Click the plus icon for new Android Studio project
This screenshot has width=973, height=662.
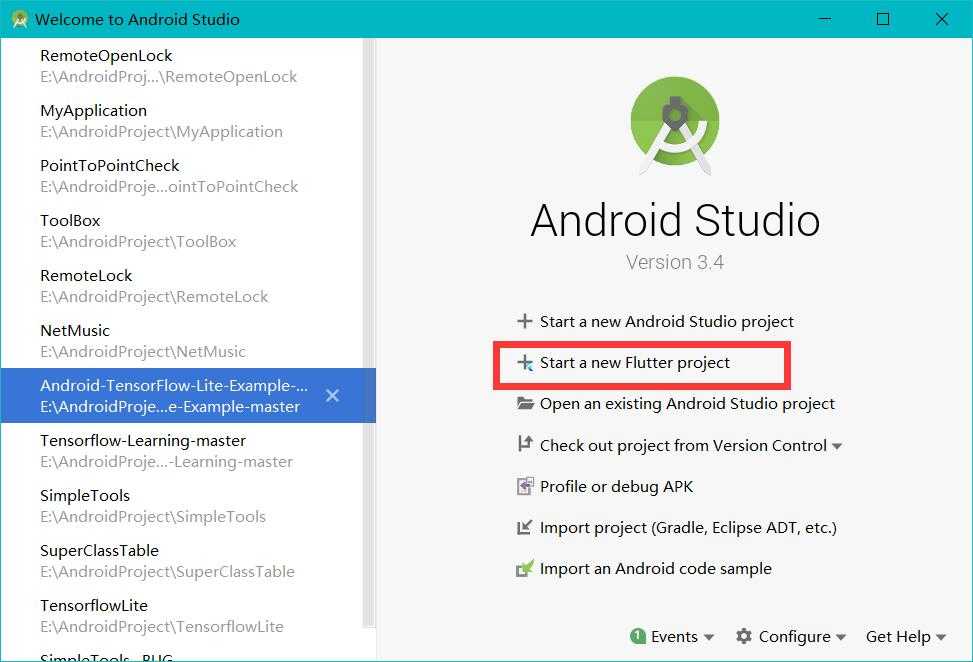tap(525, 321)
